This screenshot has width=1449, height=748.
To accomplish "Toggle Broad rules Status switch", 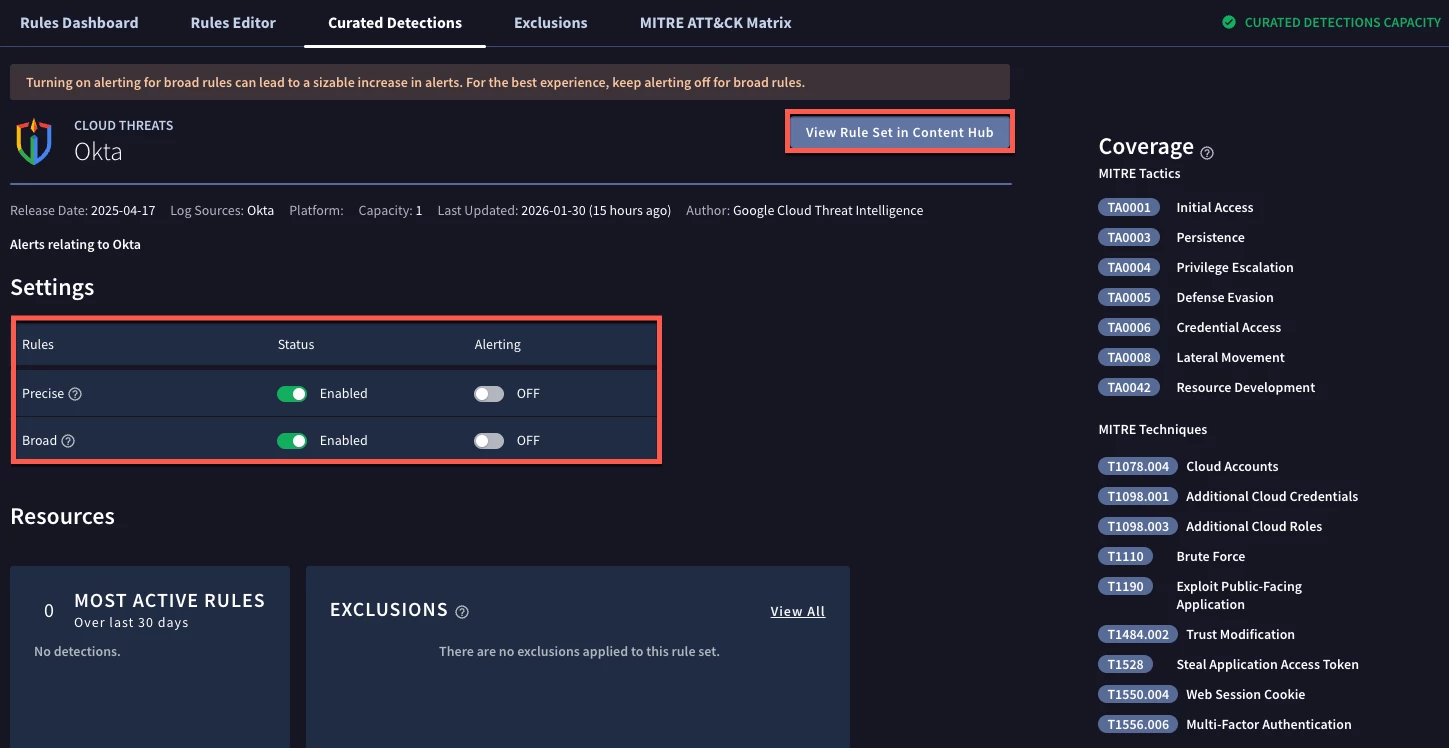I will (292, 441).
